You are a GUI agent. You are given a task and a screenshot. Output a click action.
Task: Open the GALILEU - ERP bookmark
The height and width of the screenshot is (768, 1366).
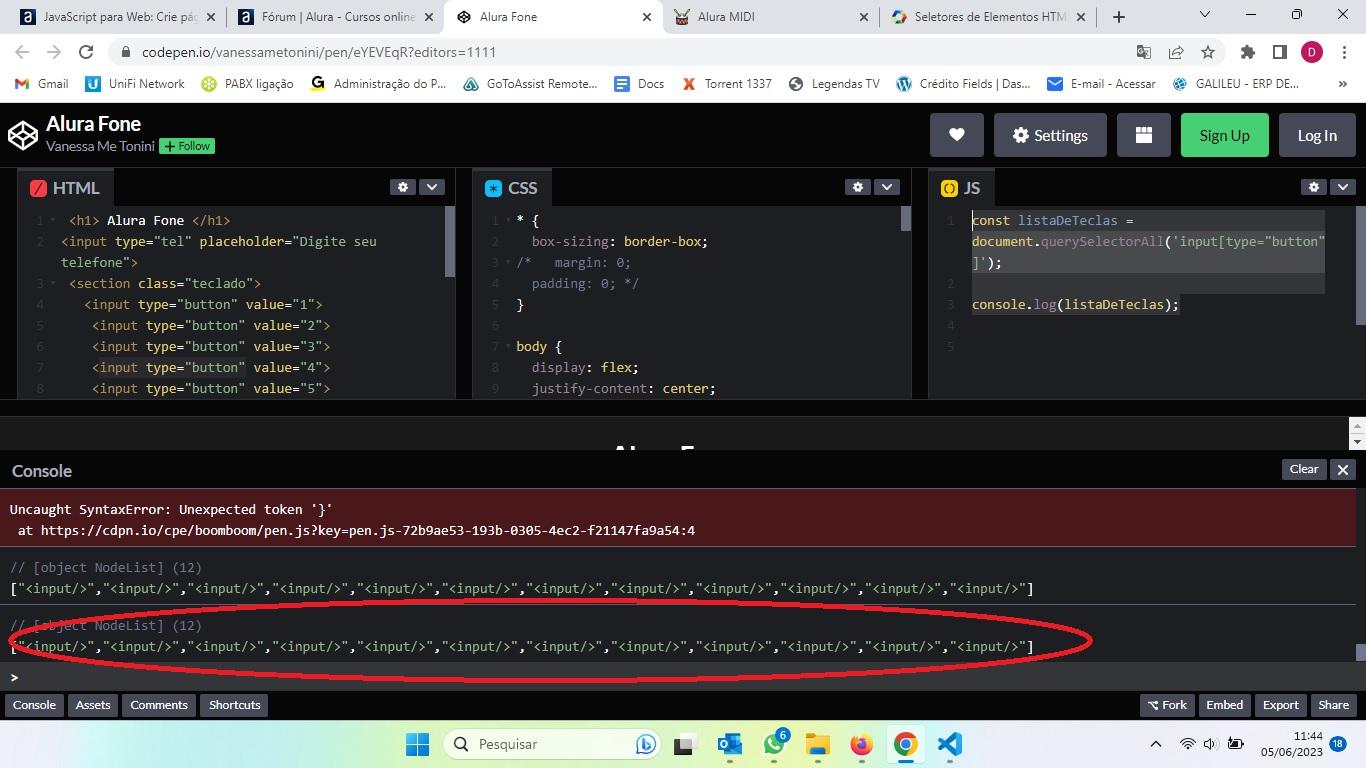[1236, 84]
